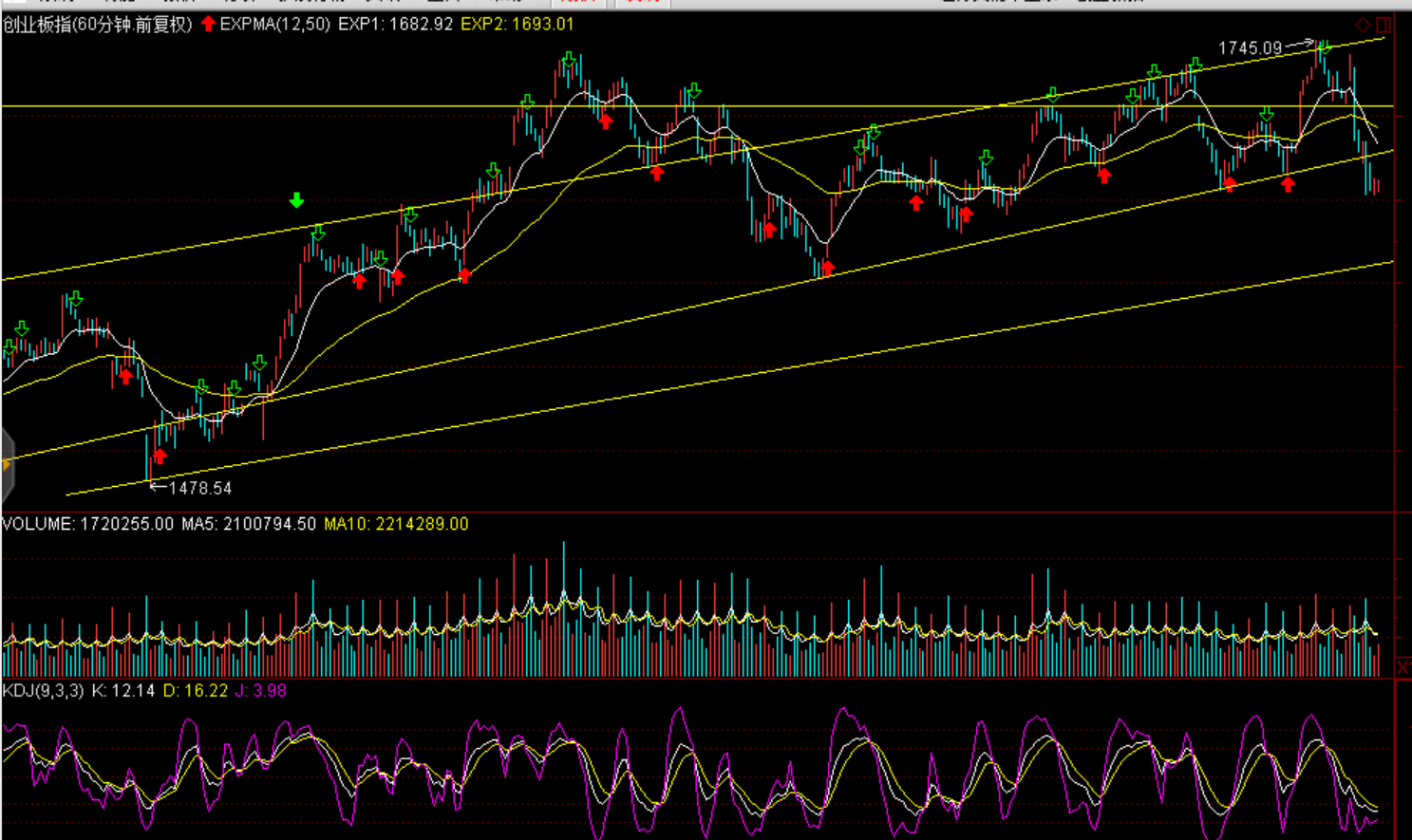Click the red diamond icon at top right
The image size is (1412, 840).
tap(1363, 25)
